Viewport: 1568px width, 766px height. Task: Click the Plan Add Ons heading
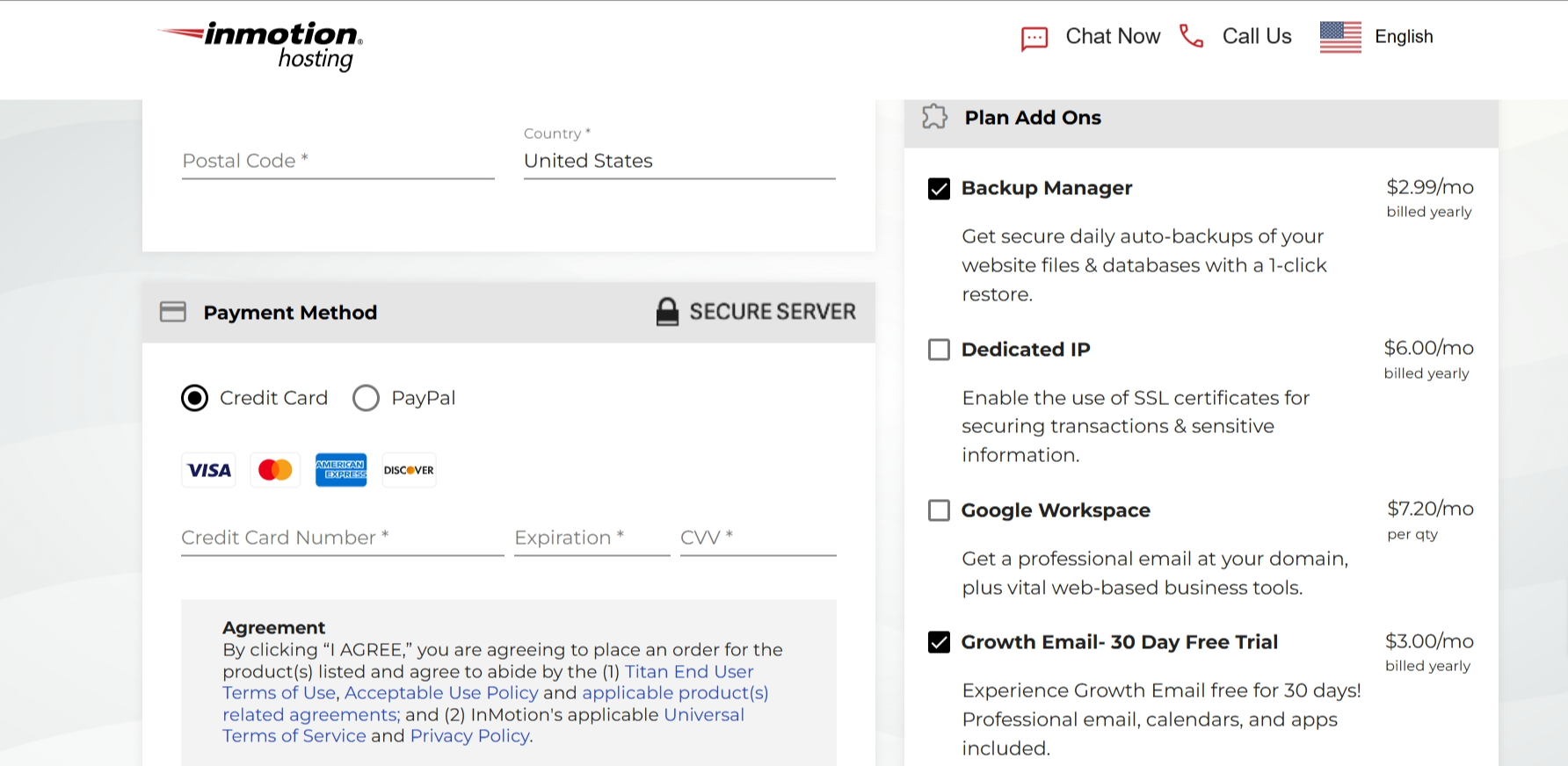[1033, 118]
